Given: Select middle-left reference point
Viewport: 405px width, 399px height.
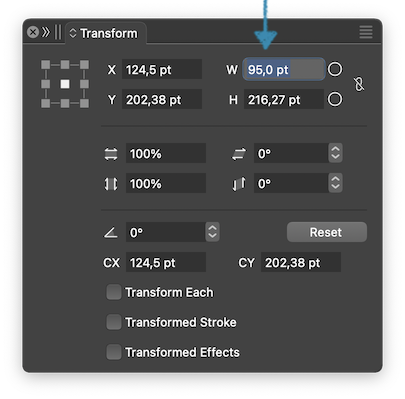Looking at the screenshot, I should (x=46, y=84).
